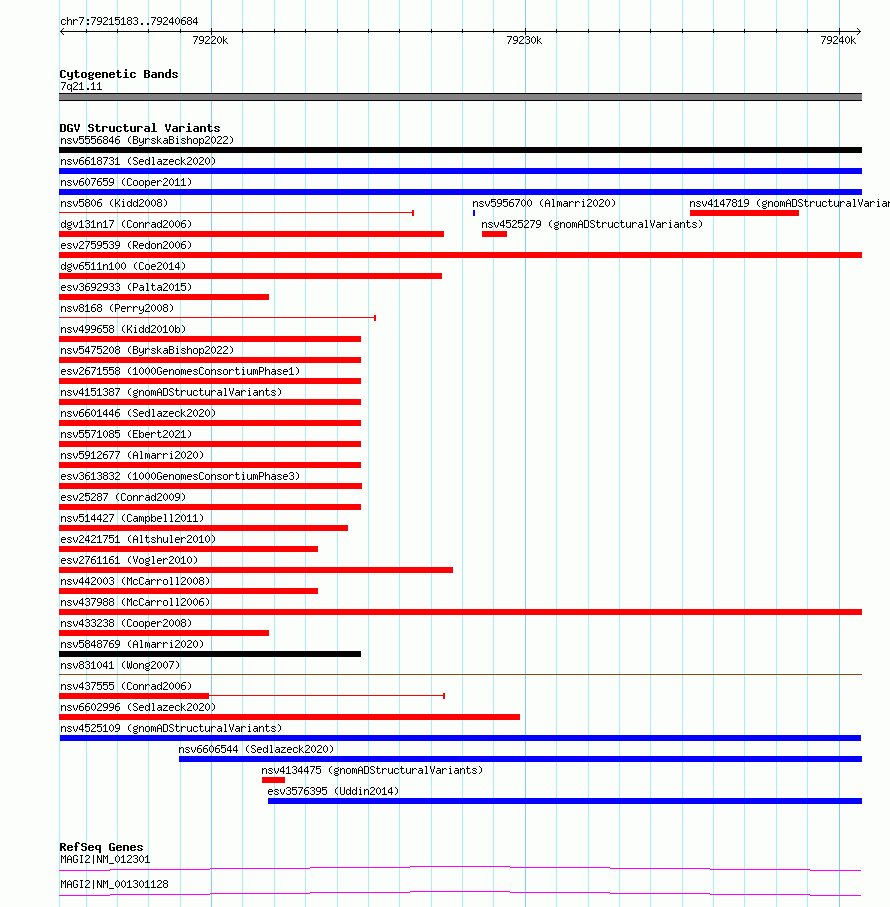Select nsv4147819 gnomAD variant label
This screenshot has height=907, width=890.
click(789, 204)
